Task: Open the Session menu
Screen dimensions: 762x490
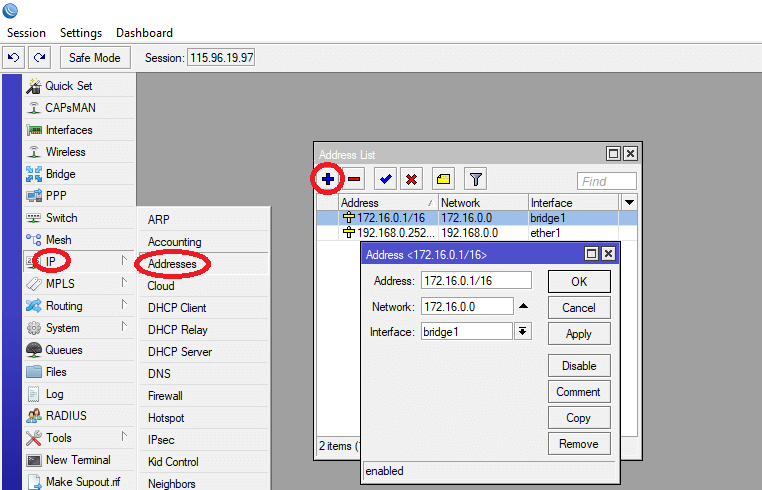Action: point(26,33)
